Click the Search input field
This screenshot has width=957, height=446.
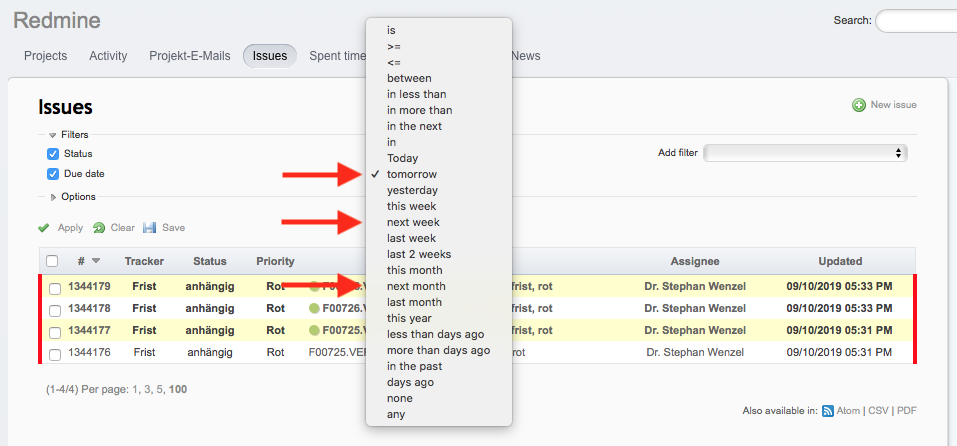click(915, 21)
